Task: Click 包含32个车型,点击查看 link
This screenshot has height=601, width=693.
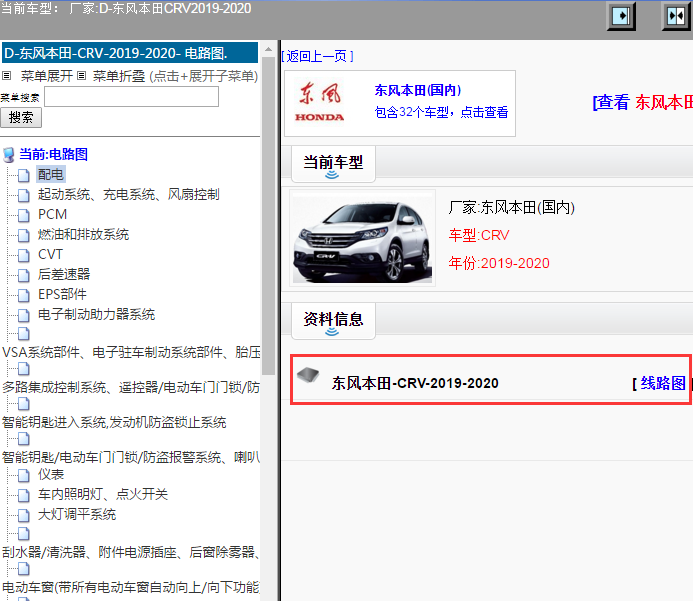Action: click(441, 112)
